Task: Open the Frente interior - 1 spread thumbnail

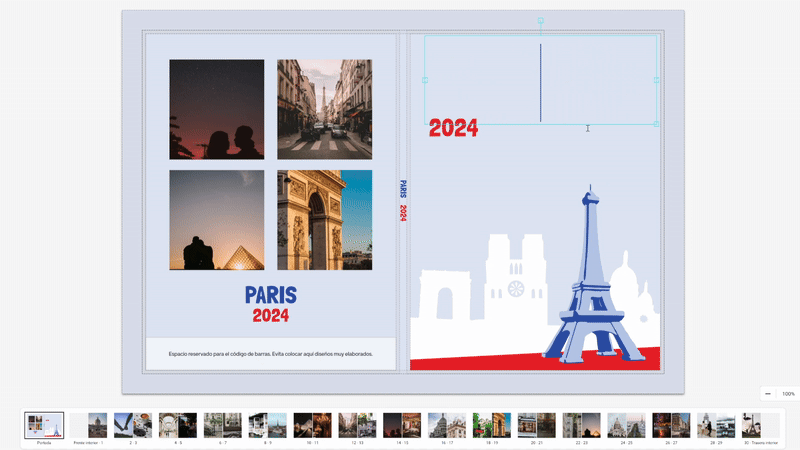Action: [89, 426]
